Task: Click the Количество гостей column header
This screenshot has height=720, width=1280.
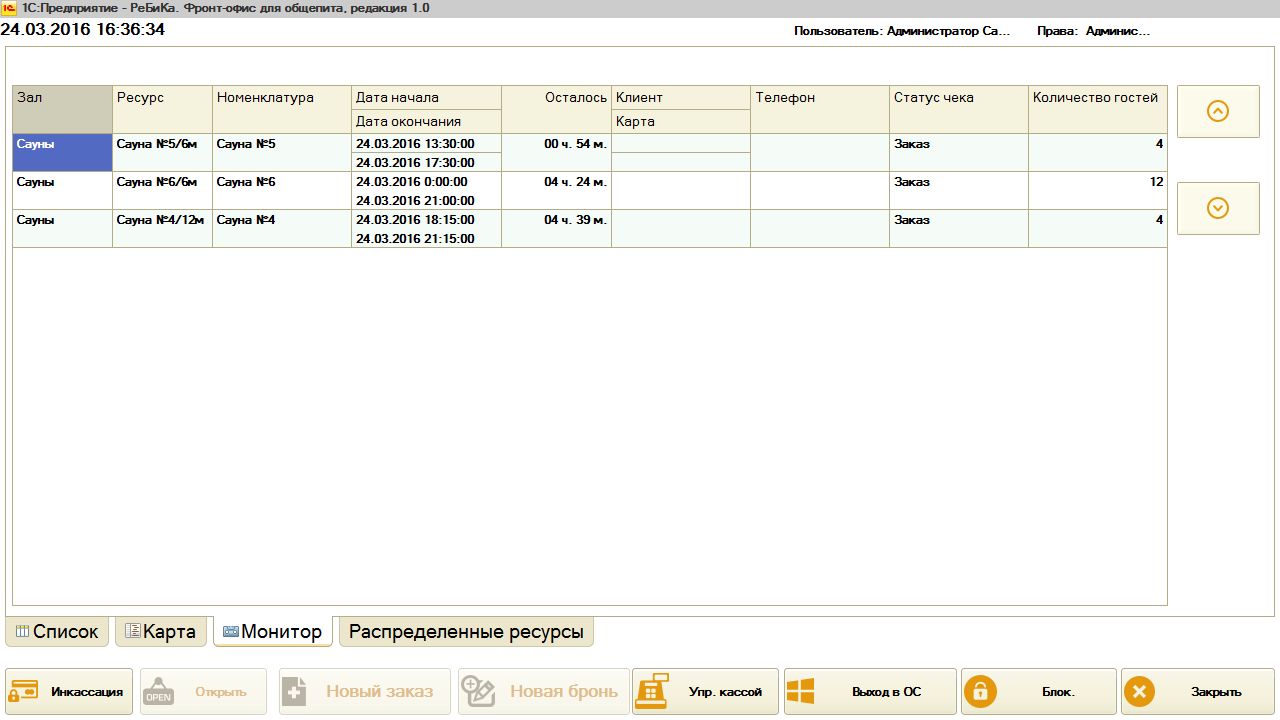Action: pyautogui.click(x=1098, y=109)
